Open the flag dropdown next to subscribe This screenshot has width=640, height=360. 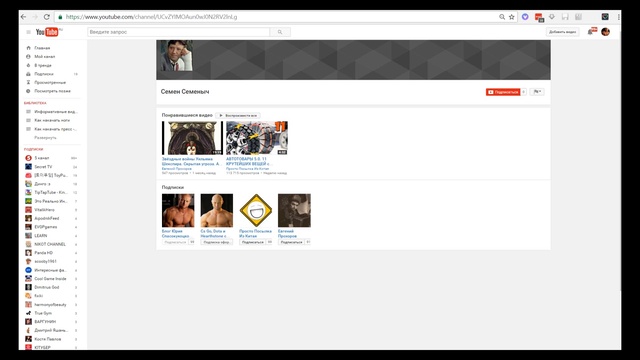point(537,92)
